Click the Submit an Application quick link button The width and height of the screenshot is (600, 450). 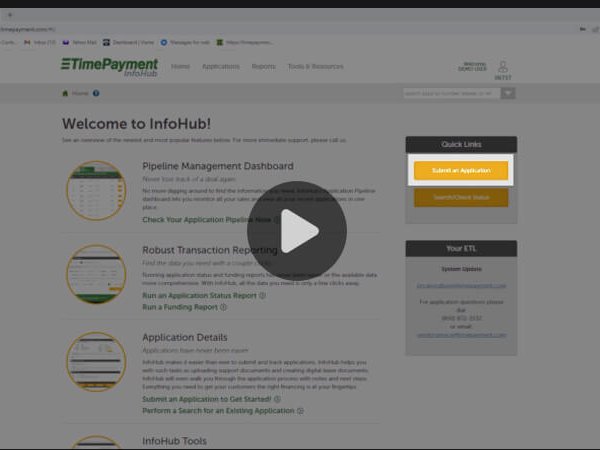coord(461,170)
